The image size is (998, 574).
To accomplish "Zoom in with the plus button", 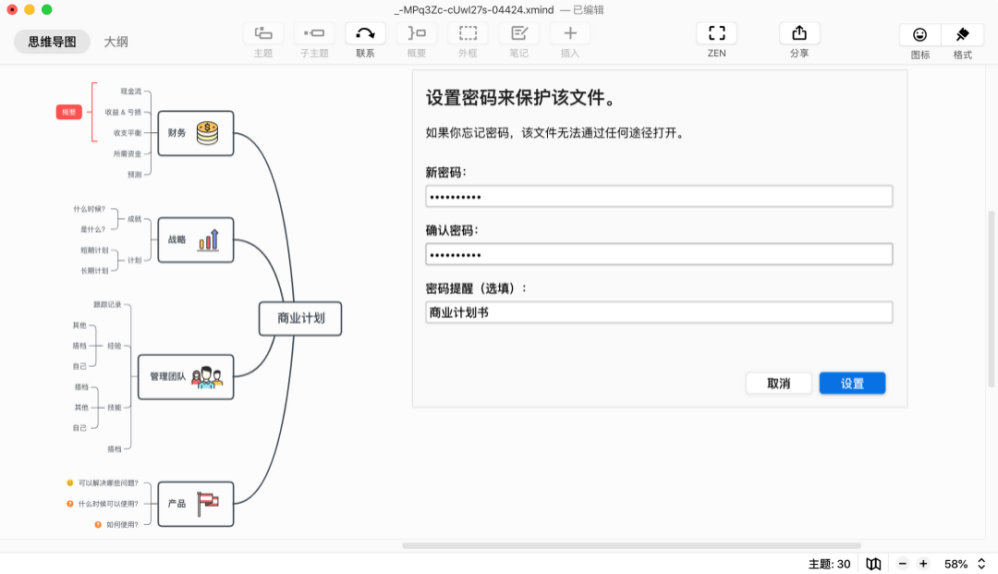I will [x=923, y=564].
